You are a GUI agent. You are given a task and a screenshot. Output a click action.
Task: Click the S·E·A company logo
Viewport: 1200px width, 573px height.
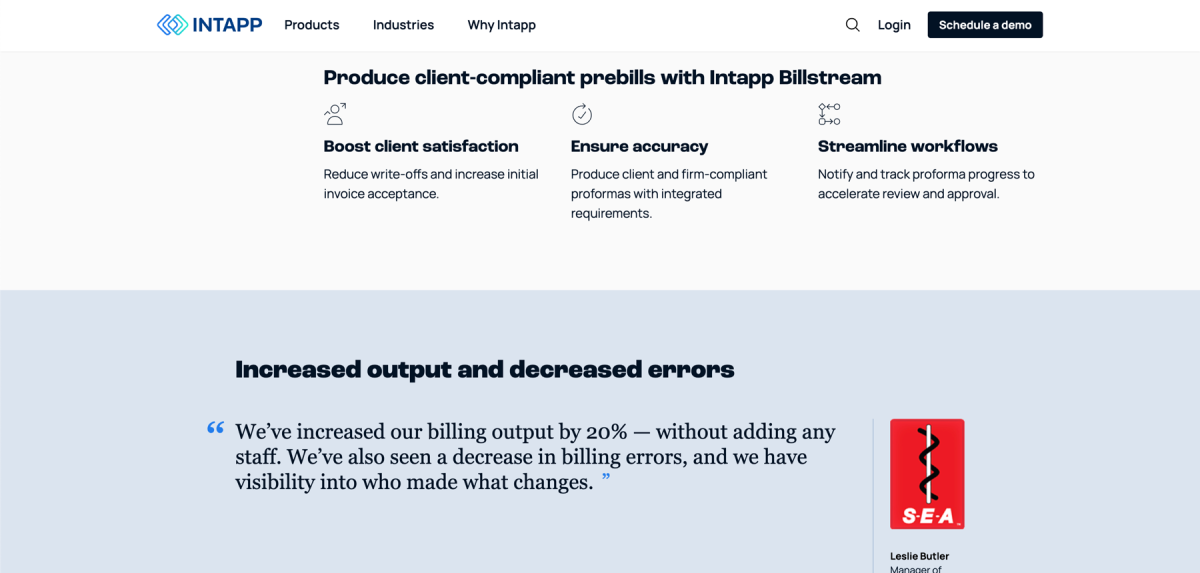(927, 474)
